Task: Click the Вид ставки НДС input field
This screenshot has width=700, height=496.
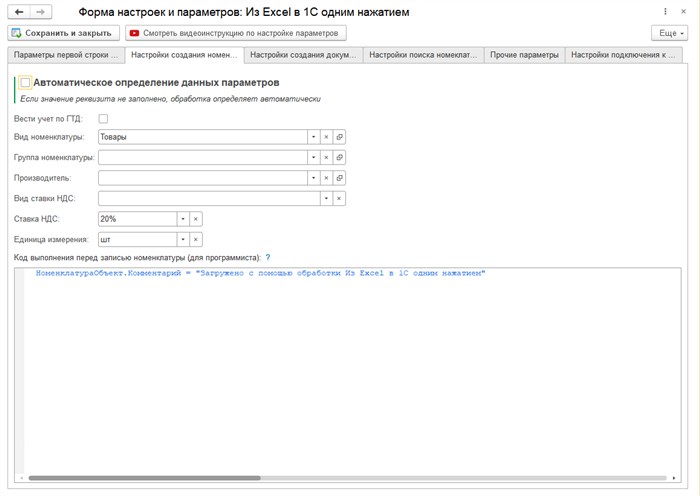Action: 209,199
